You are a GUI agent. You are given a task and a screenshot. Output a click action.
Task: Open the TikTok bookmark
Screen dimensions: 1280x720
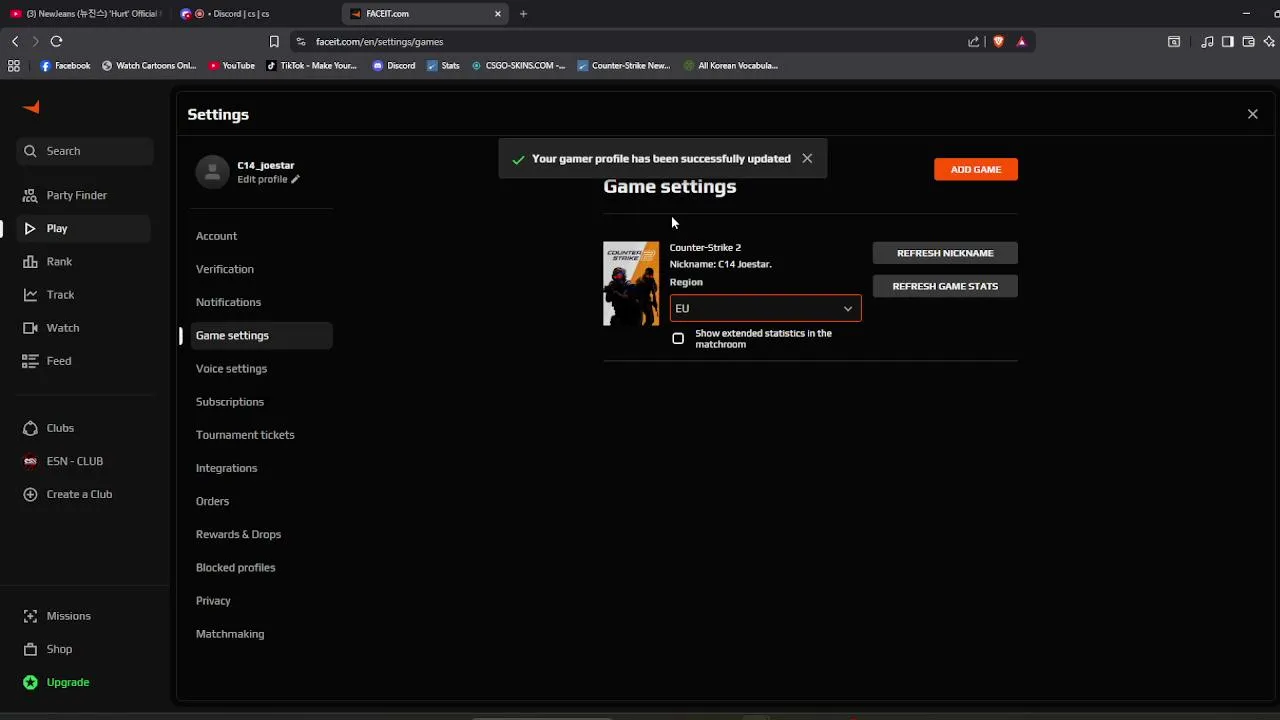pos(311,65)
